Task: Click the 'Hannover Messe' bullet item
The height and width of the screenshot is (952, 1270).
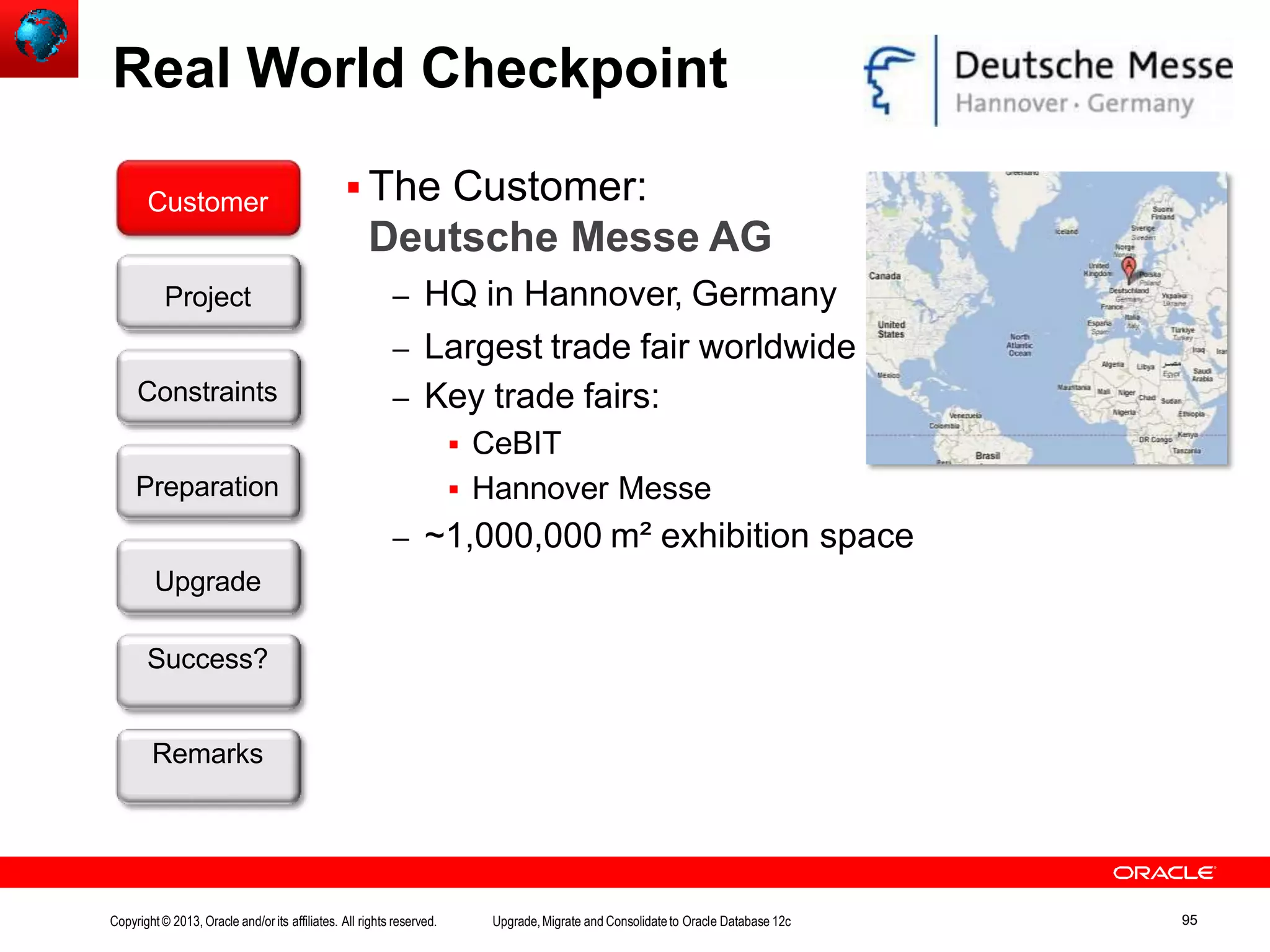Action: point(592,488)
